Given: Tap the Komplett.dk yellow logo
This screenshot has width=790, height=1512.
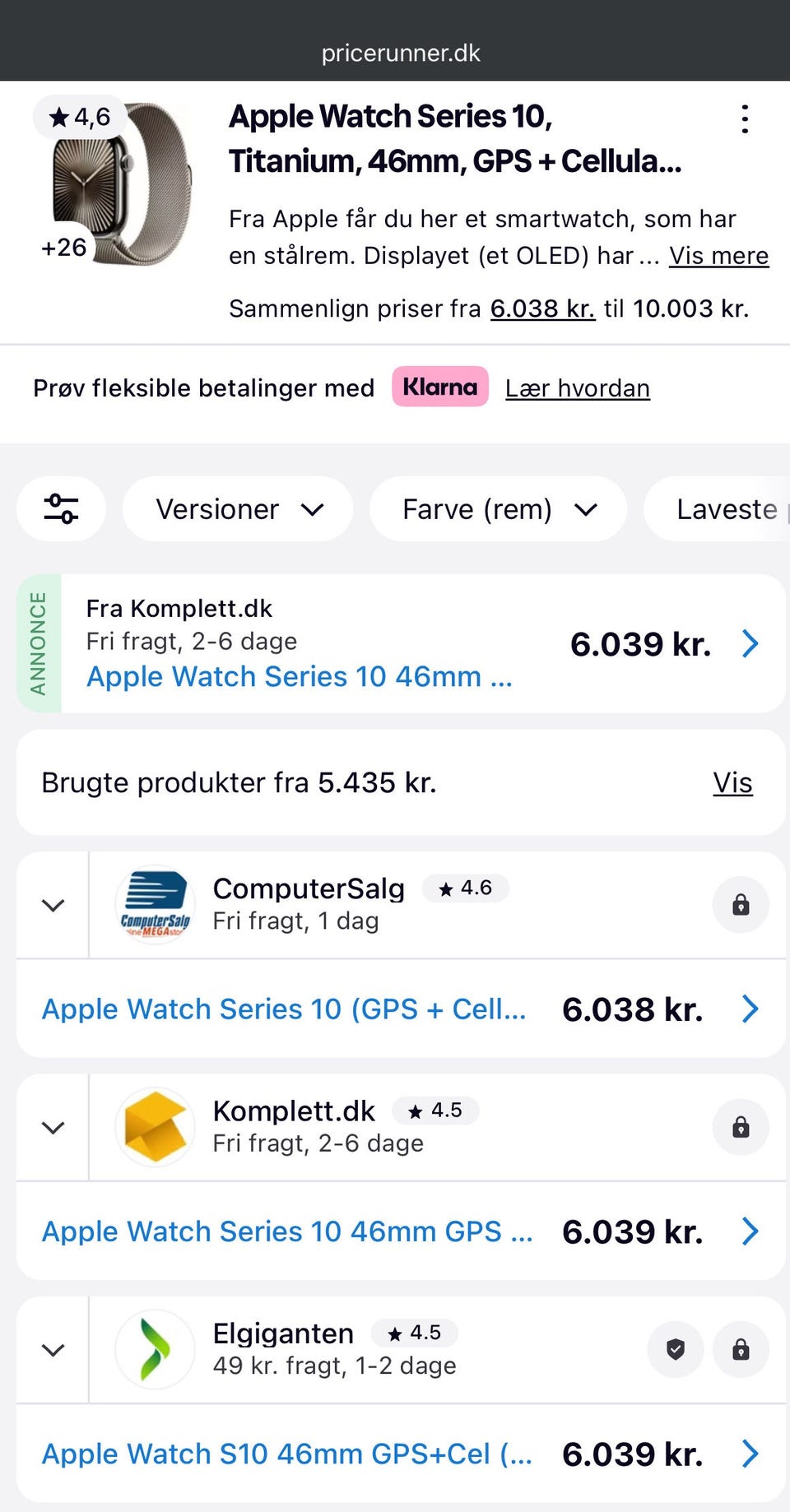Looking at the screenshot, I should pyautogui.click(x=155, y=1127).
